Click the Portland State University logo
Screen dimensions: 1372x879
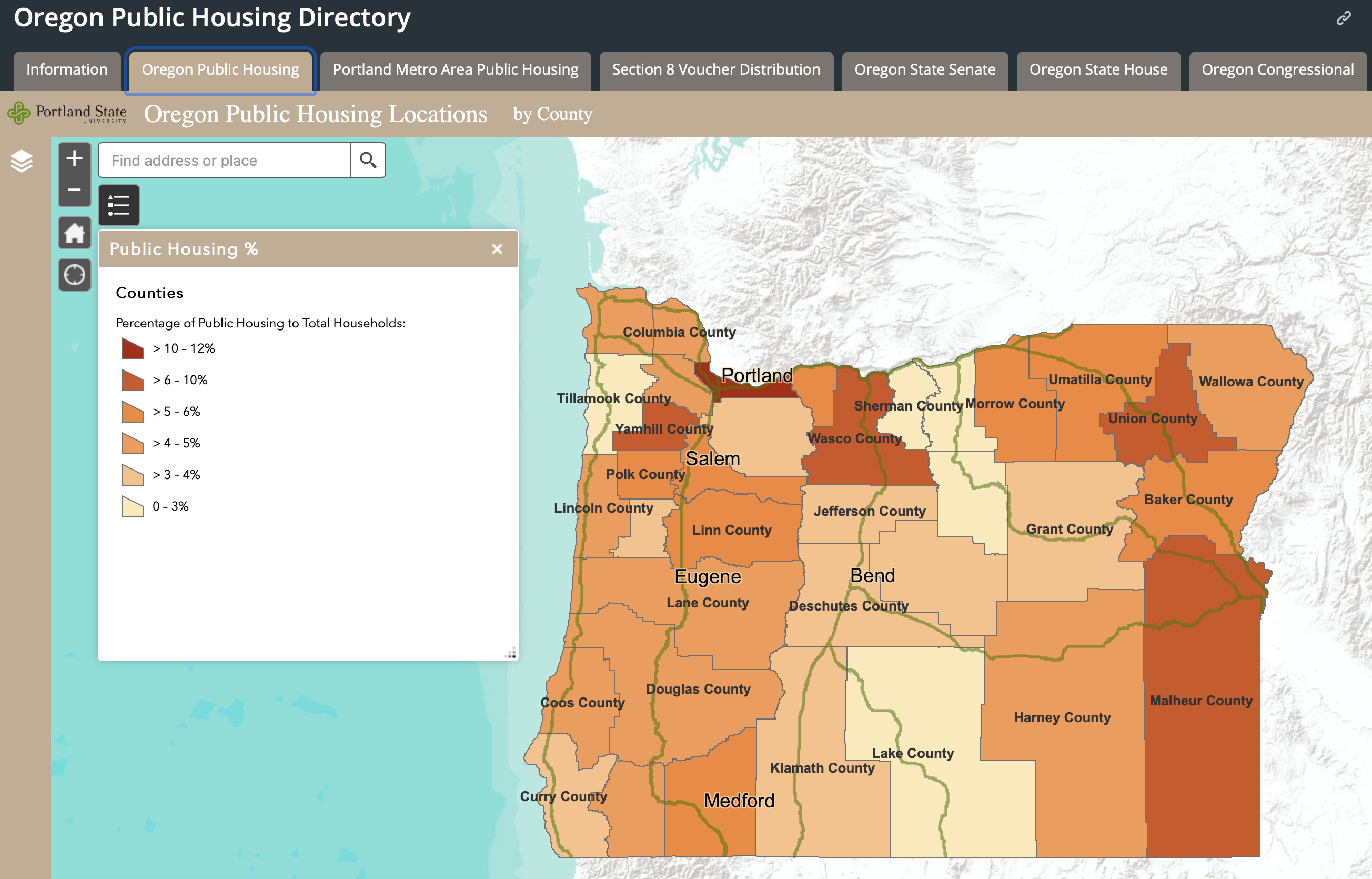pos(67,113)
